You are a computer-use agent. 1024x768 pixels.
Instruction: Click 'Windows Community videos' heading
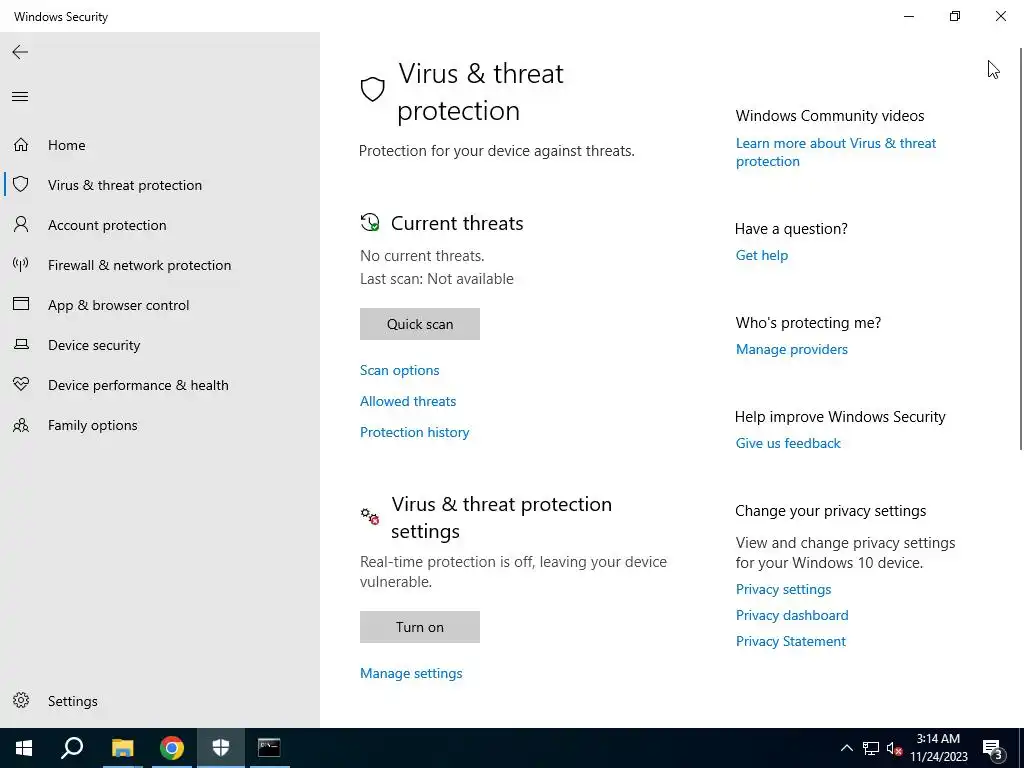pos(830,116)
